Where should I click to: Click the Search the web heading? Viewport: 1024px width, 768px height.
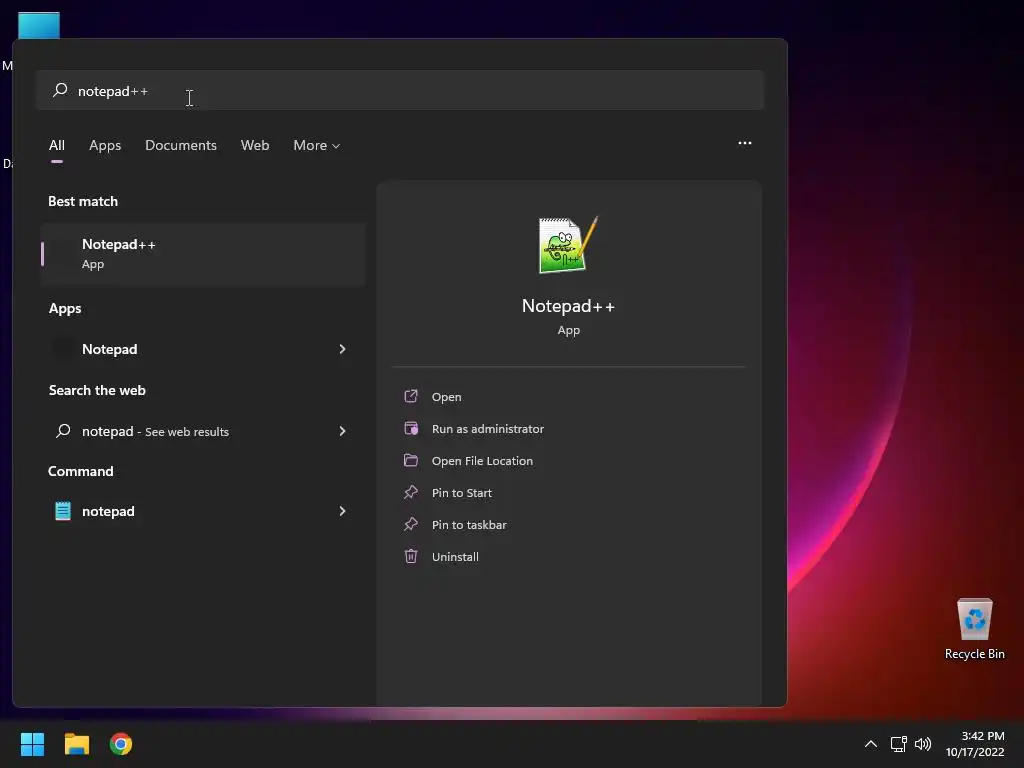point(97,390)
